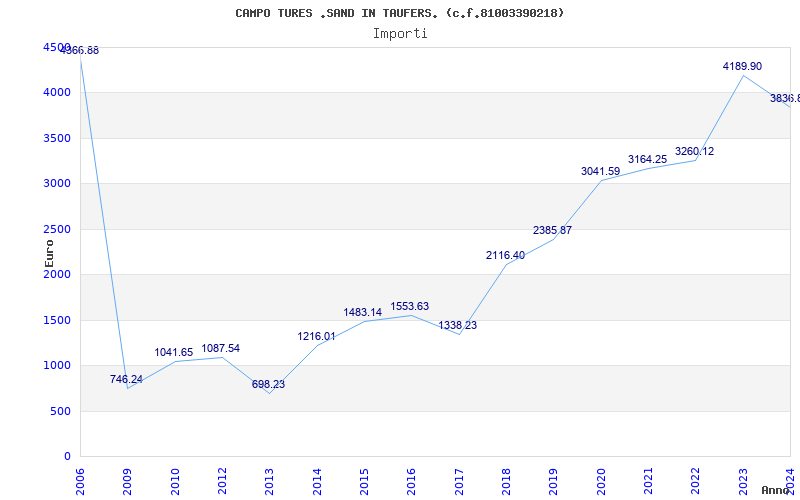Click the 4189.90 data label for 2023

(742, 66)
